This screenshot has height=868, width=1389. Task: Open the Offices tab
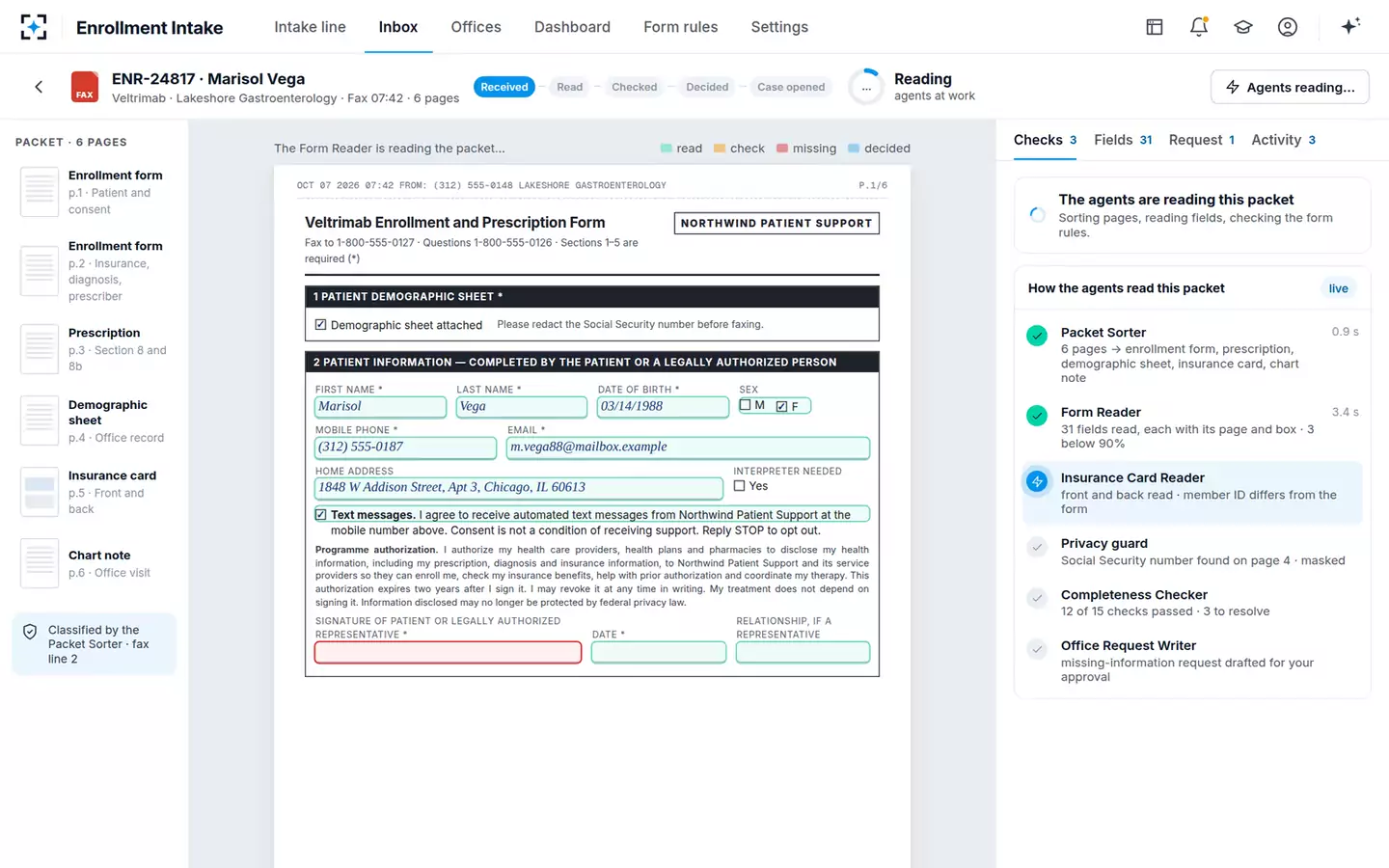(477, 27)
